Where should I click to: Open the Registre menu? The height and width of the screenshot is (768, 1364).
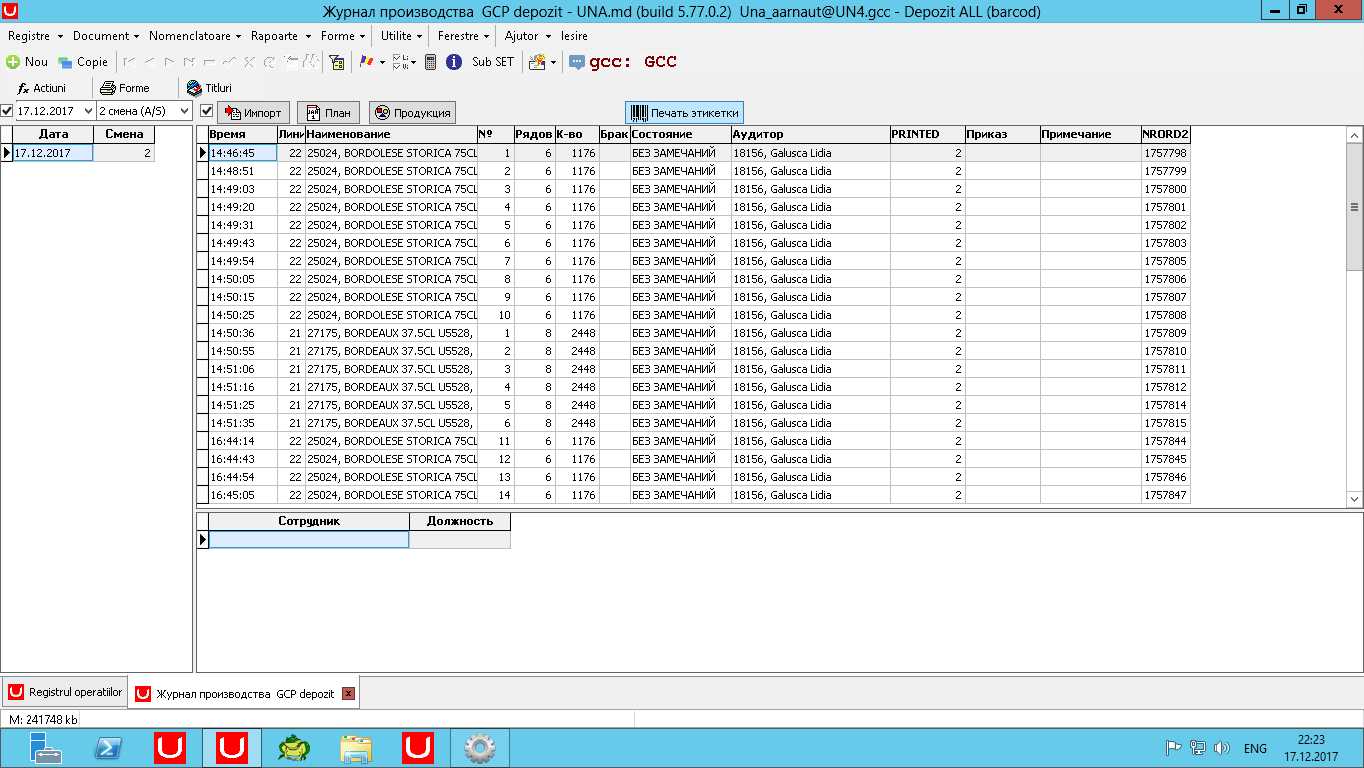33,36
